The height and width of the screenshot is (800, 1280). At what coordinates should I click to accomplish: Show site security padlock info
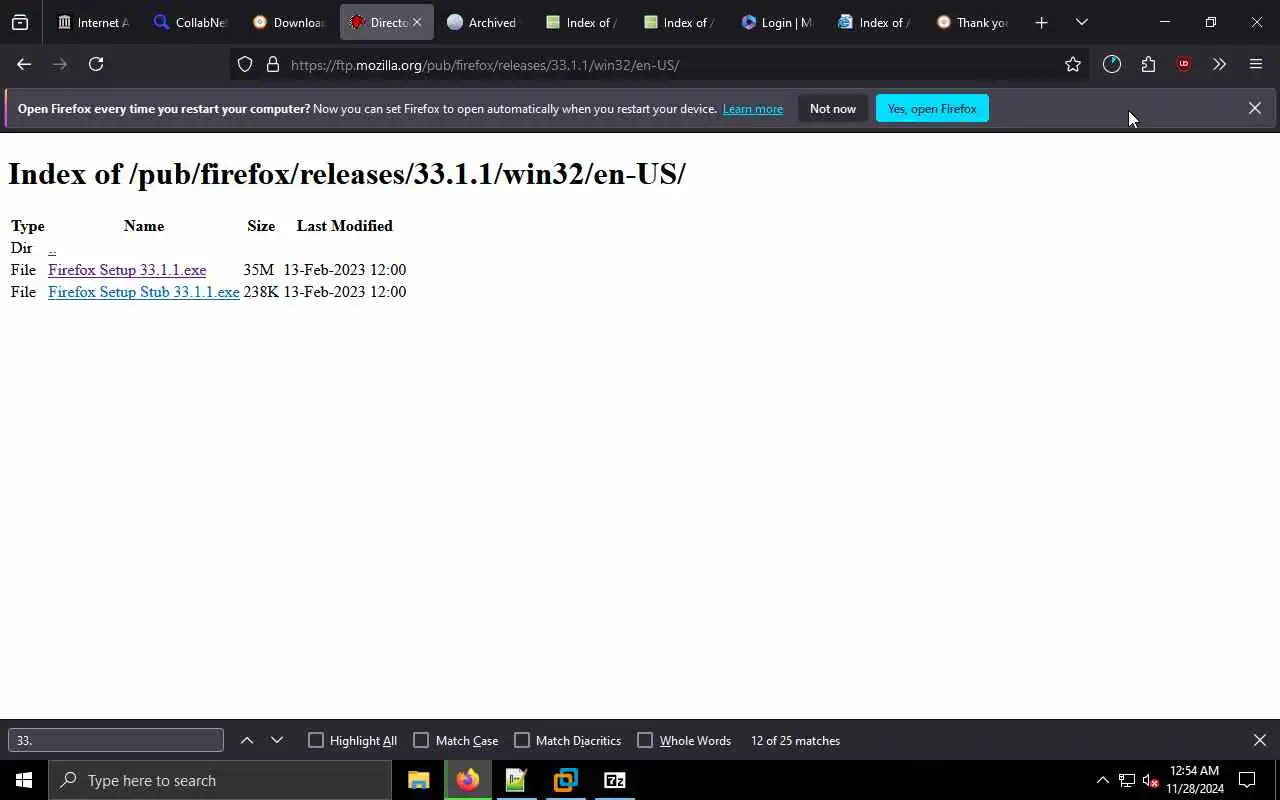click(272, 65)
